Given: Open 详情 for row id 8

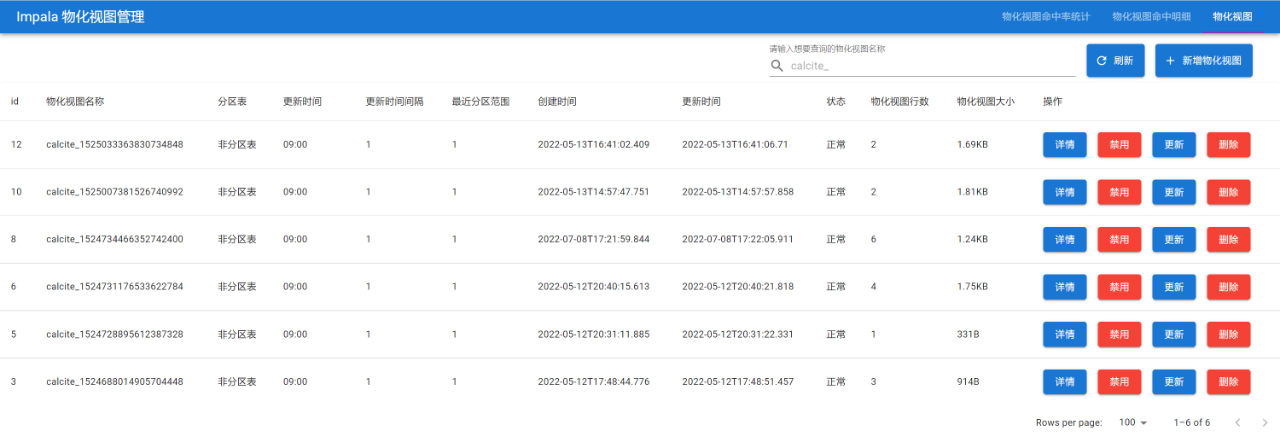Looking at the screenshot, I should point(1064,239).
